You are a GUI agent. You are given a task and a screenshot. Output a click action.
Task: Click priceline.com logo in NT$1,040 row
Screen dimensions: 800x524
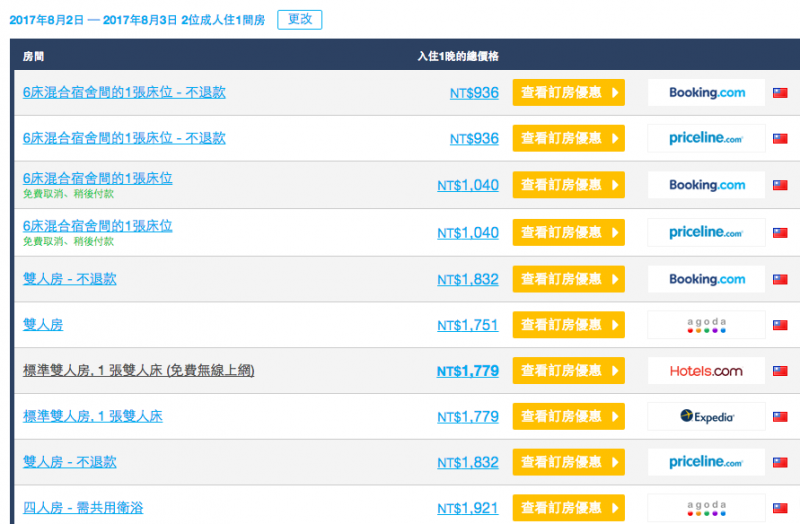pos(707,233)
